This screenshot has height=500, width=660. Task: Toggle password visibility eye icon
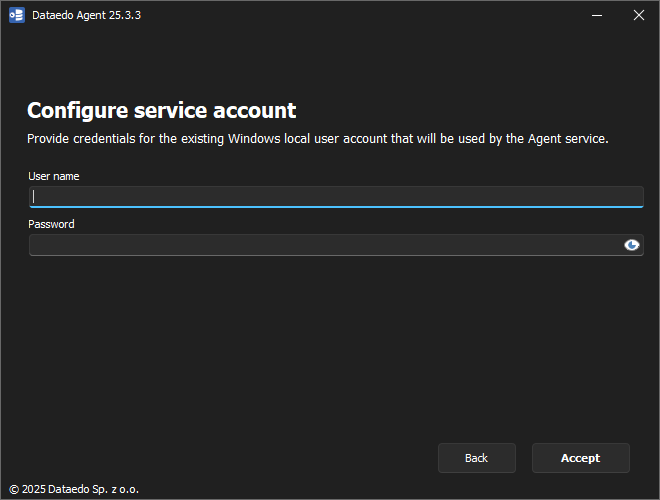(631, 245)
